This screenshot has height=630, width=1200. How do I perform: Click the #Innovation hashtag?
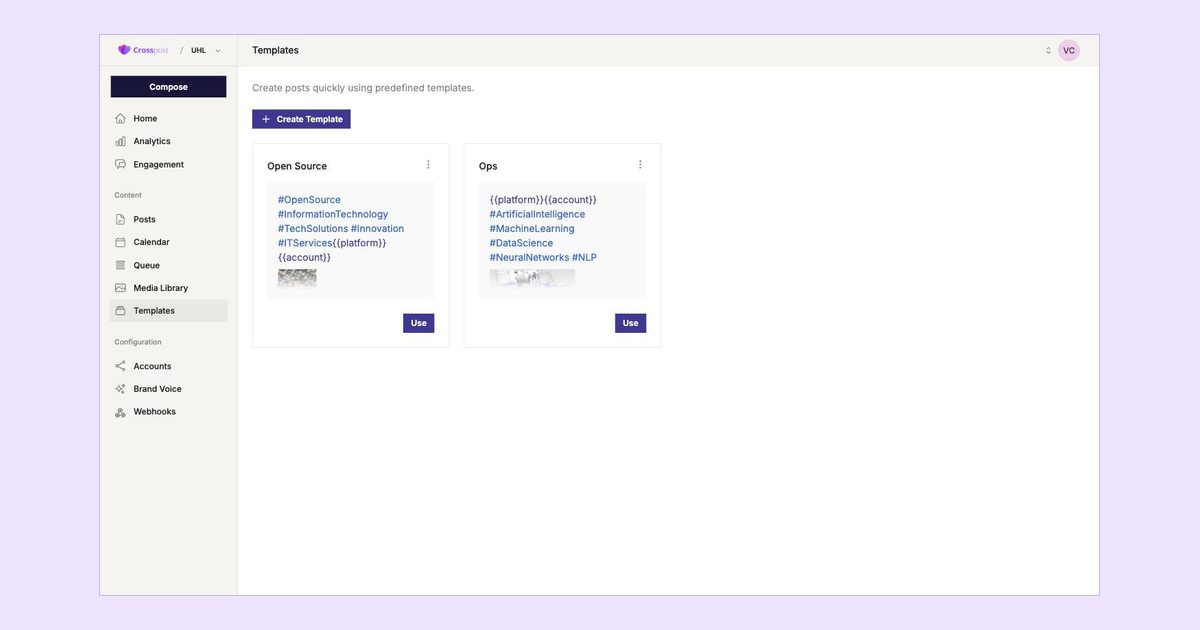point(378,229)
